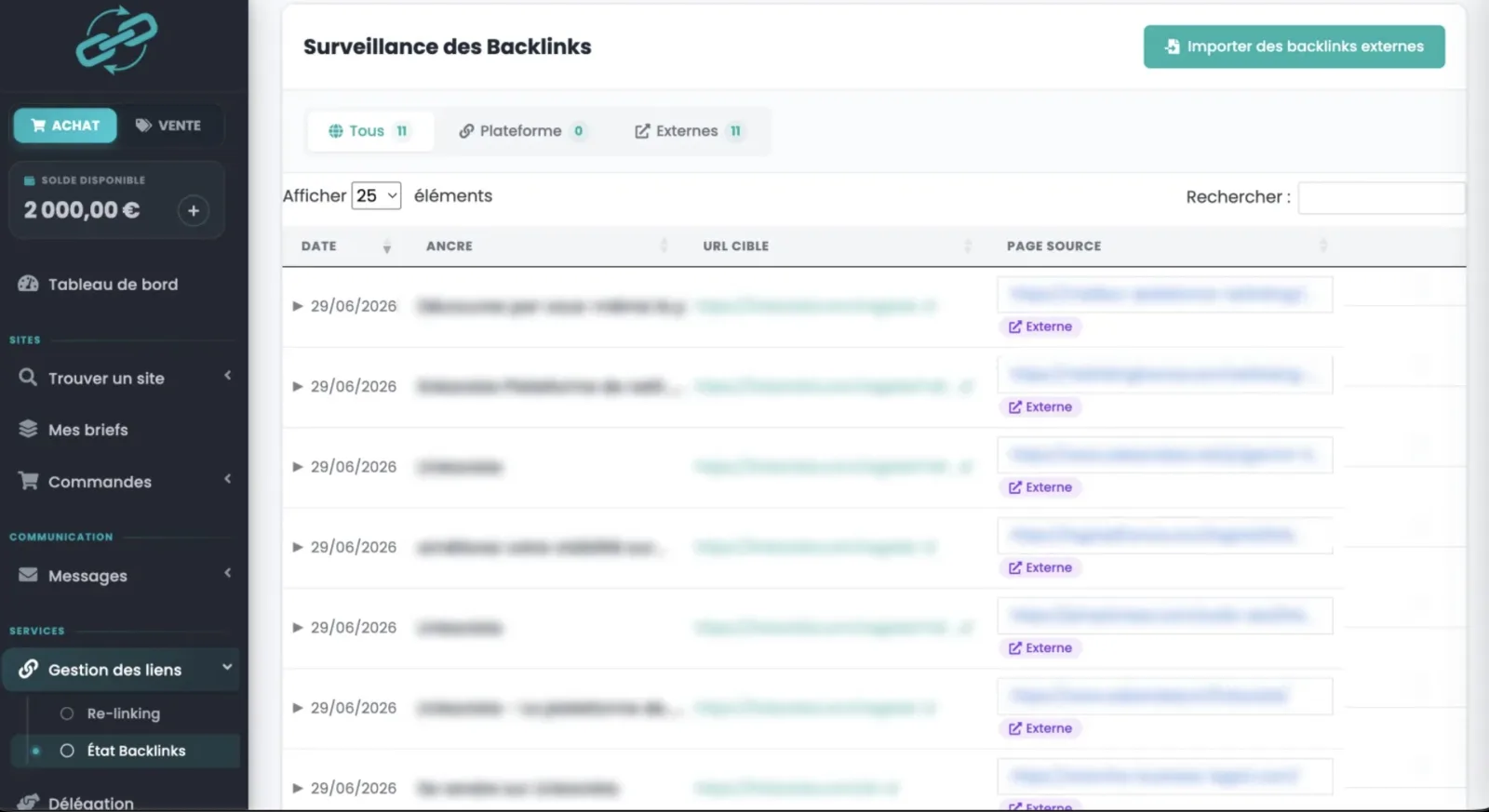Switch to the Plateforme tab

(522, 131)
